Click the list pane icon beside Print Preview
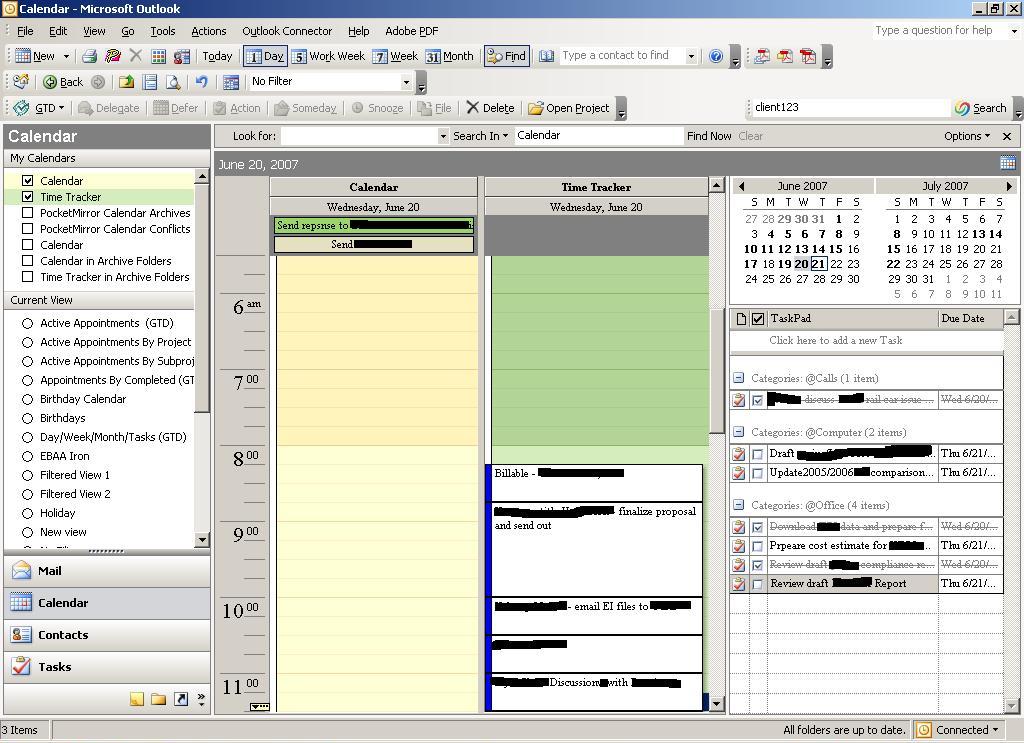 pyautogui.click(x=150, y=82)
